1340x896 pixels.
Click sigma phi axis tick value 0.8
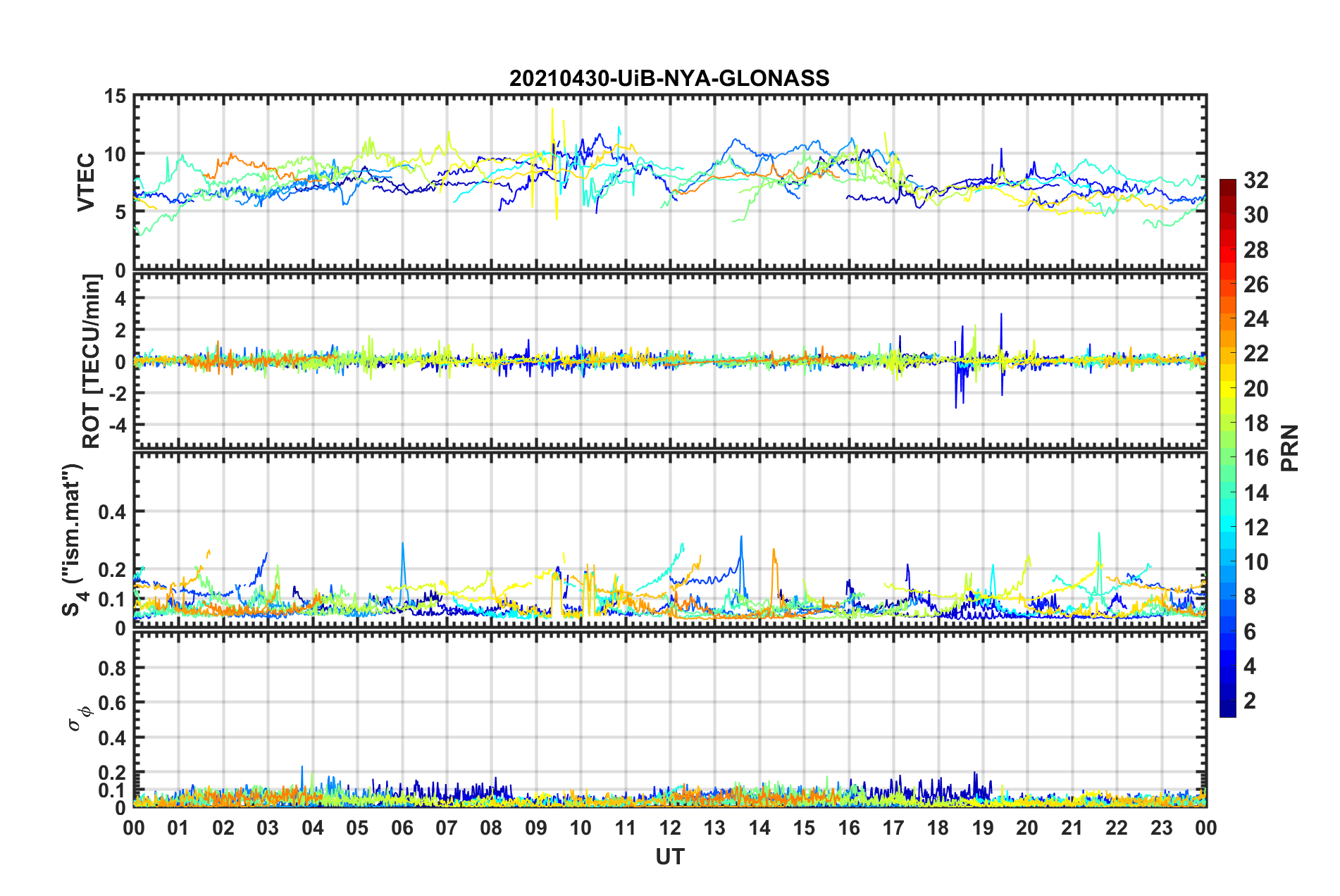pyautogui.click(x=113, y=668)
